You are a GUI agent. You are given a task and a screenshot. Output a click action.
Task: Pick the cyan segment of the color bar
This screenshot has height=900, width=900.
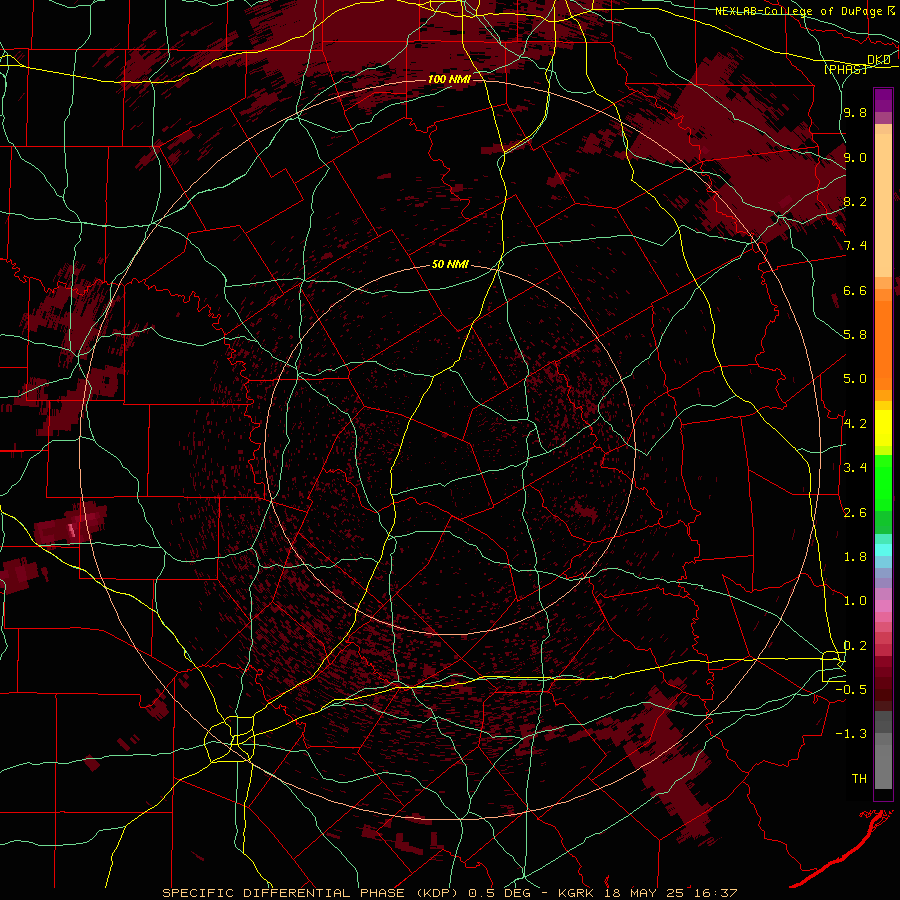(x=883, y=550)
